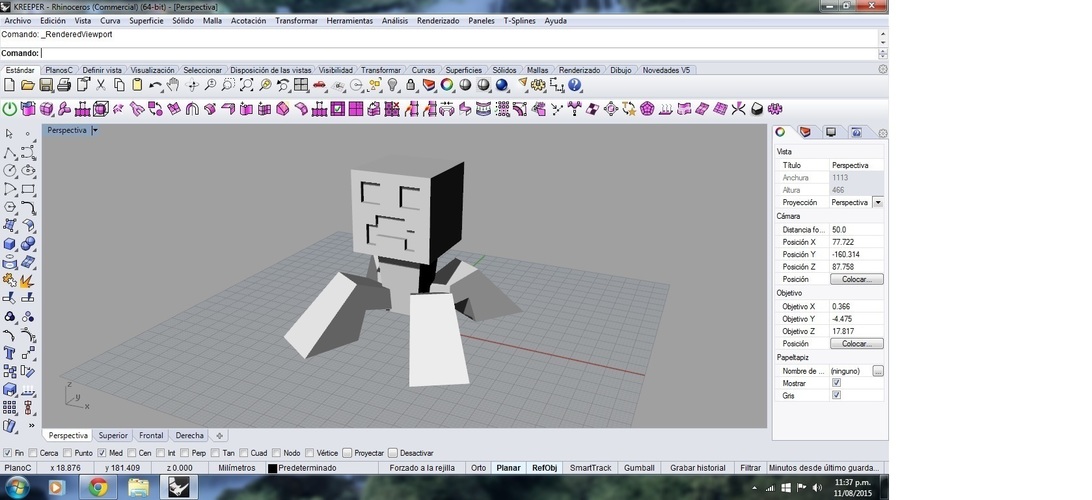Toggle the Med osnap checkbox
The image size is (1092, 500).
102,453
